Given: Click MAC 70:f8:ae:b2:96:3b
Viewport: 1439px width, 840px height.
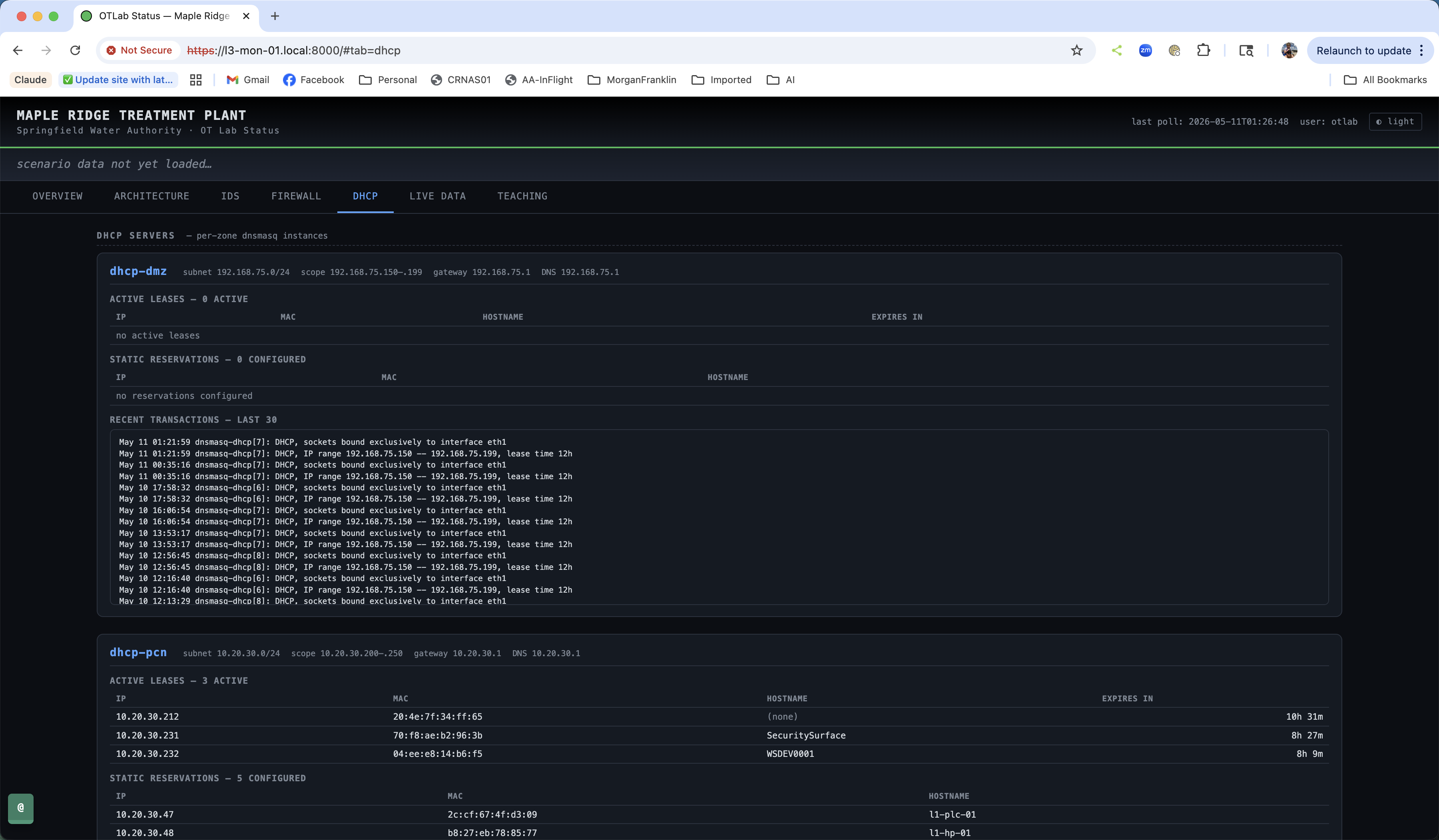Looking at the screenshot, I should pos(437,736).
